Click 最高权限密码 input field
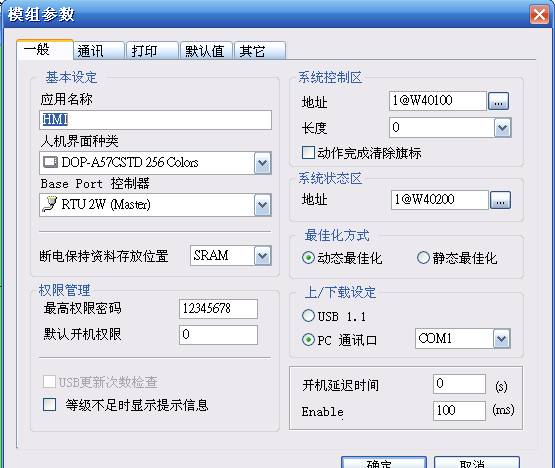 coord(218,309)
